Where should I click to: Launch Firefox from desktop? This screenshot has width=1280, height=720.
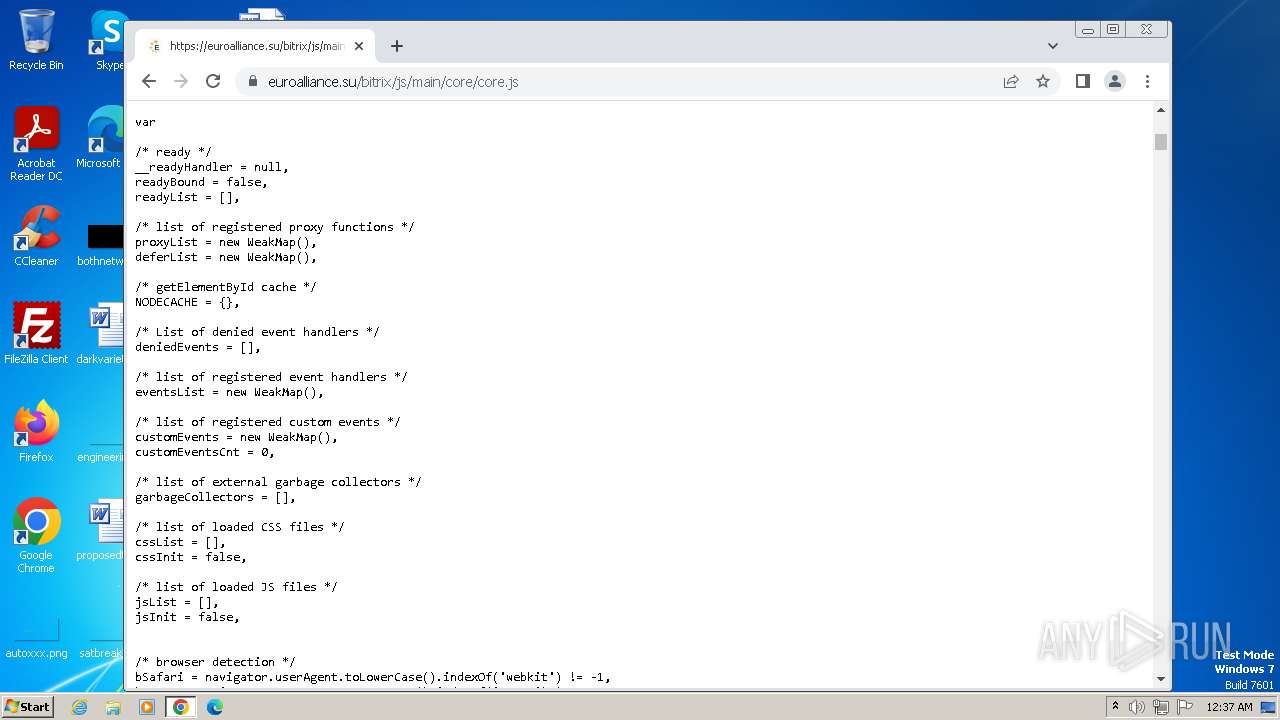tap(36, 432)
